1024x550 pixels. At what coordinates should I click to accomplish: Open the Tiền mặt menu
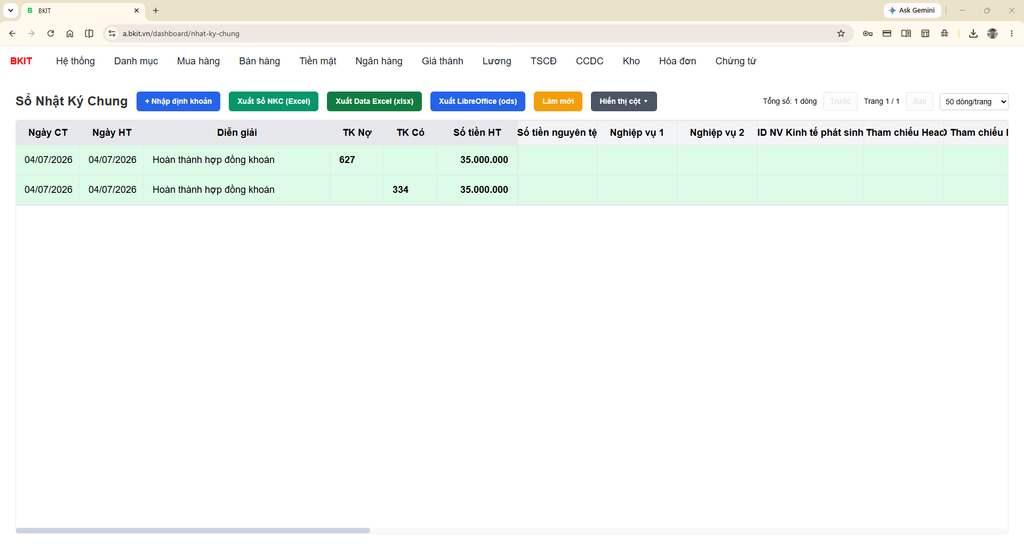(x=317, y=61)
